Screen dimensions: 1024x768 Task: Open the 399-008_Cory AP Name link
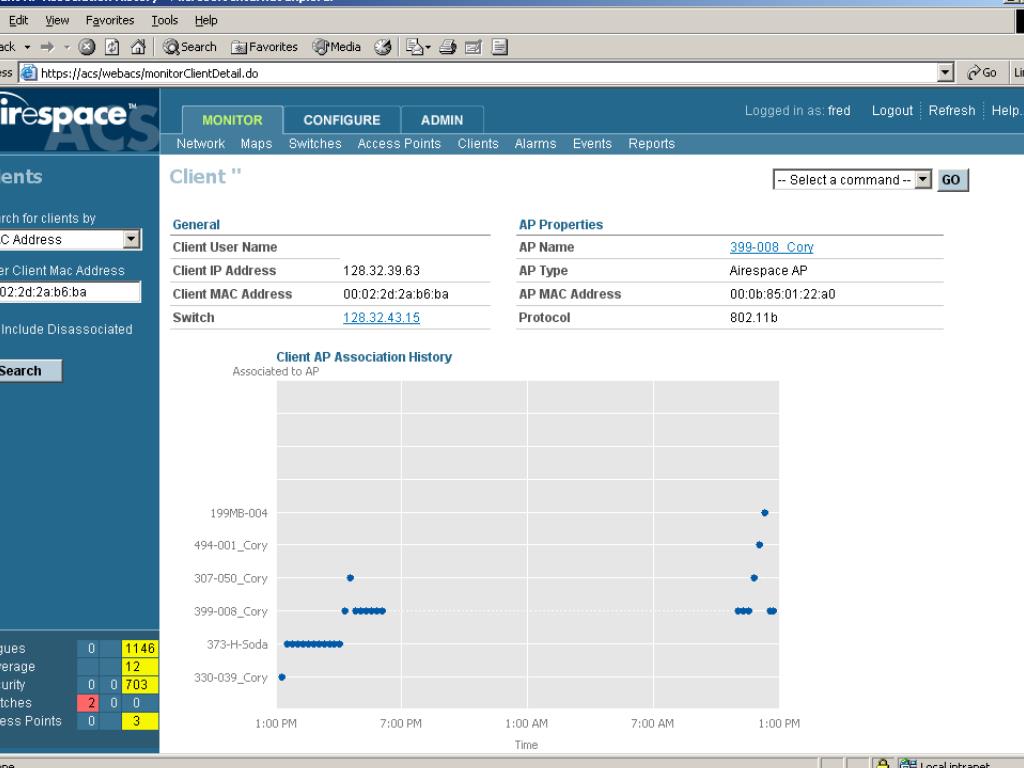(x=771, y=247)
